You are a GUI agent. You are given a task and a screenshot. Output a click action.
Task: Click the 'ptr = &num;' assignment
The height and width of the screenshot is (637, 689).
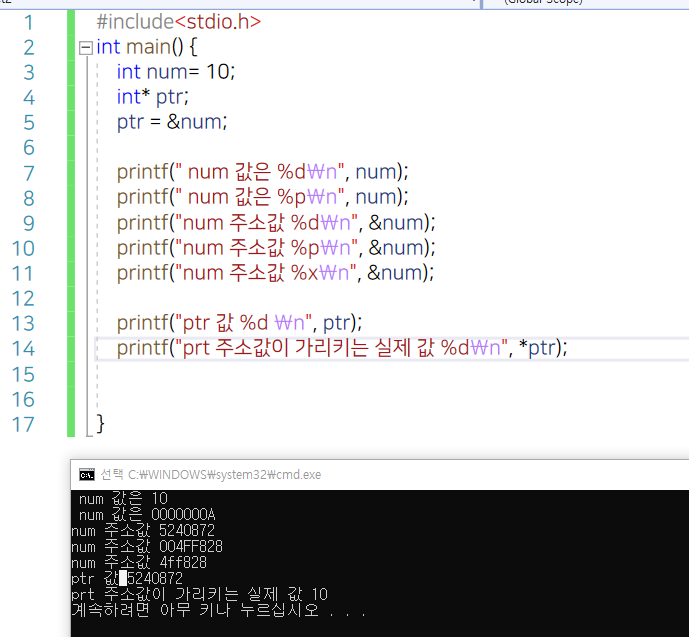[172, 122]
